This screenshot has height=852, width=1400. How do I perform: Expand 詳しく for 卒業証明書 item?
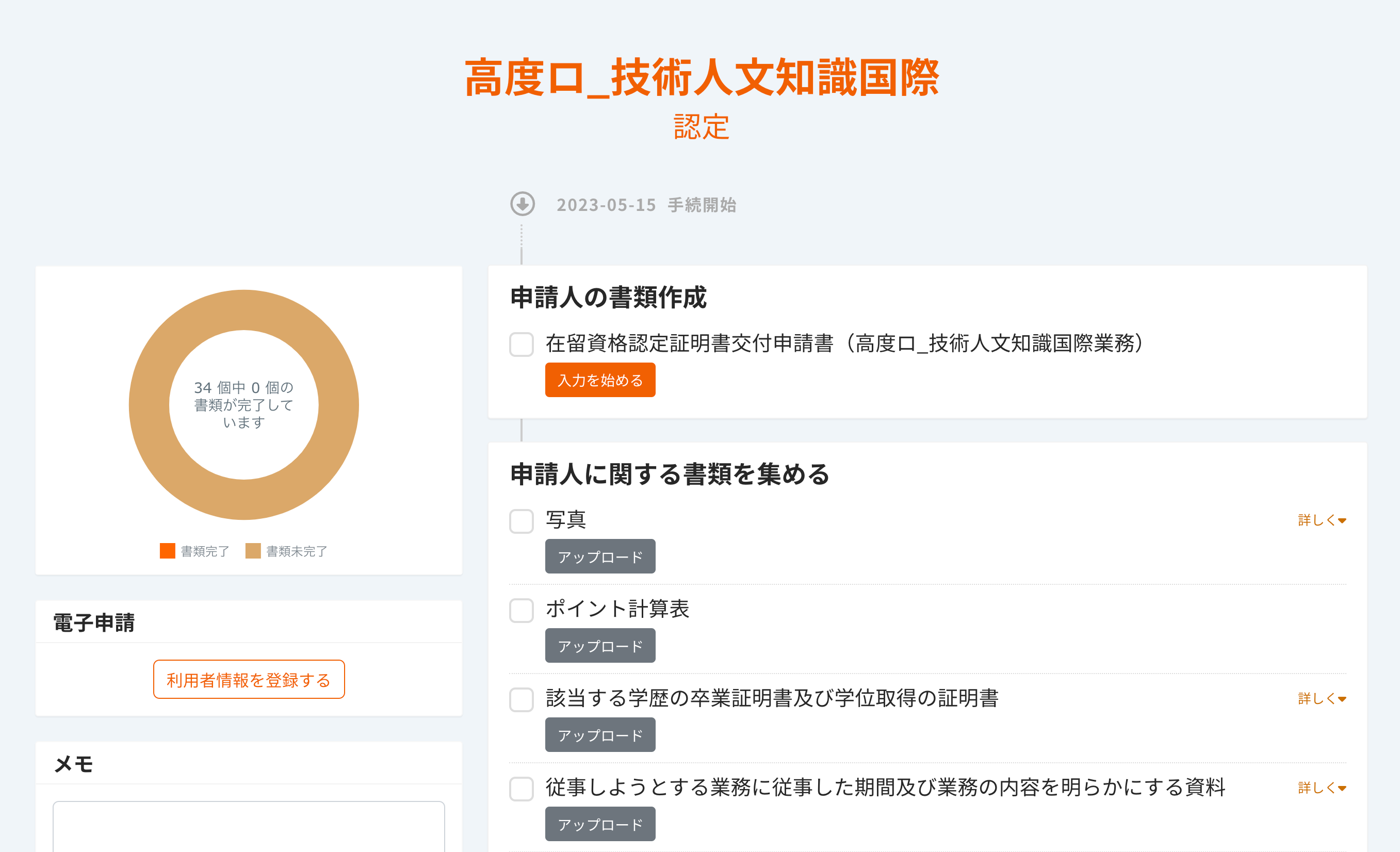coord(1322,699)
